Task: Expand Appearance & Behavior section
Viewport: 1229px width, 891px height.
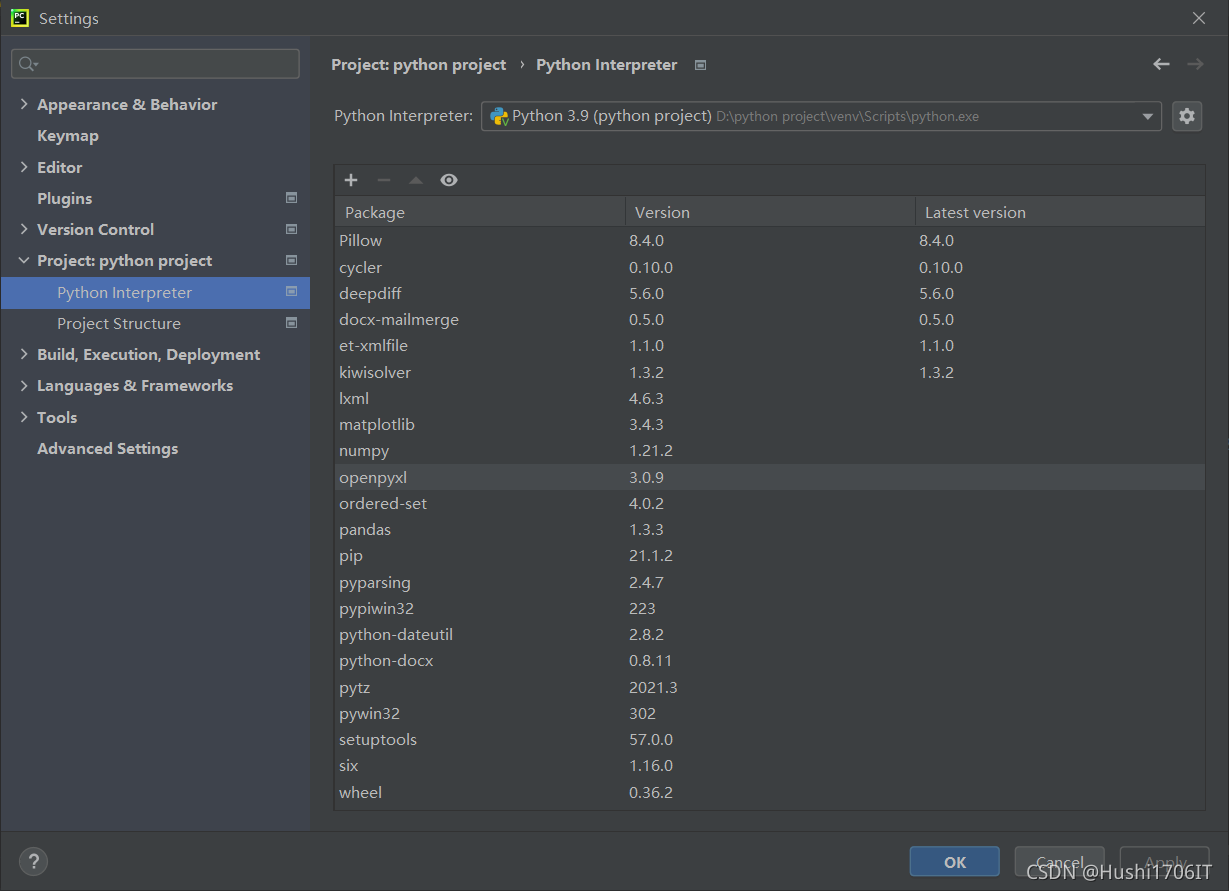Action: click(24, 104)
